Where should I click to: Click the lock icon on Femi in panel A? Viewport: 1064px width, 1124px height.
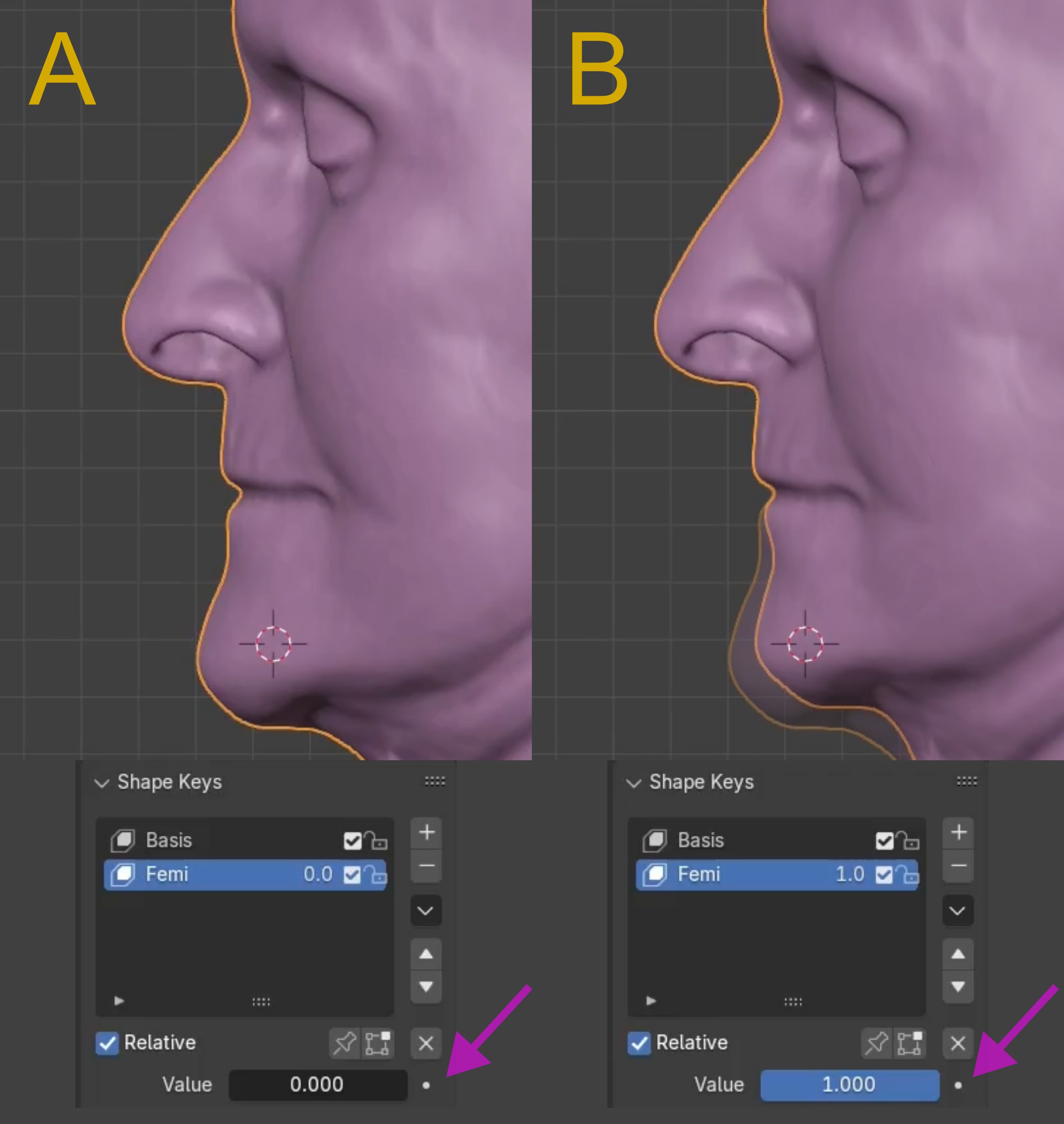point(375,874)
